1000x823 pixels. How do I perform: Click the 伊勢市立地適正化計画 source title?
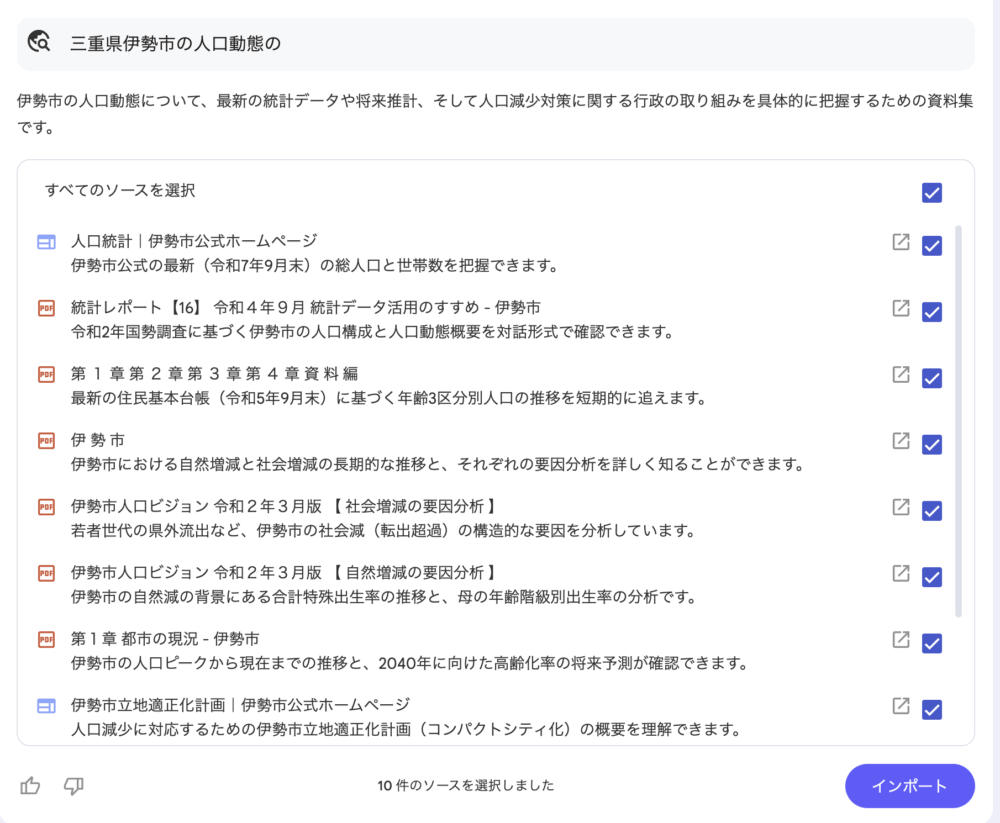click(x=240, y=705)
